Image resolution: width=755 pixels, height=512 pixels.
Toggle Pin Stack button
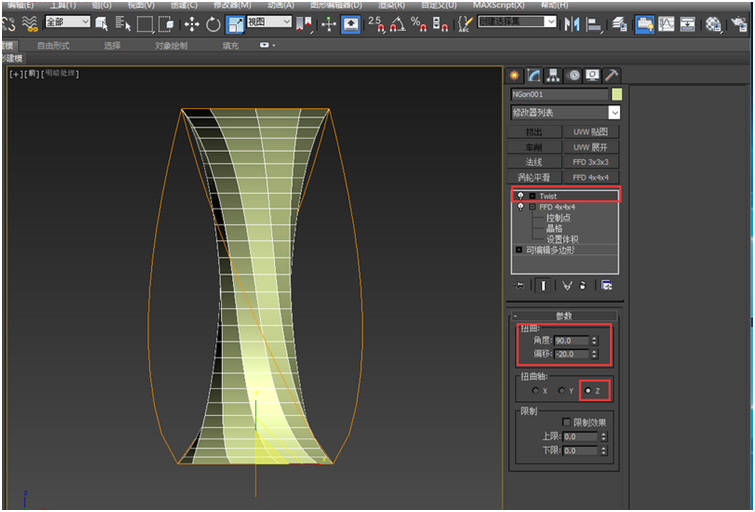tap(519, 286)
